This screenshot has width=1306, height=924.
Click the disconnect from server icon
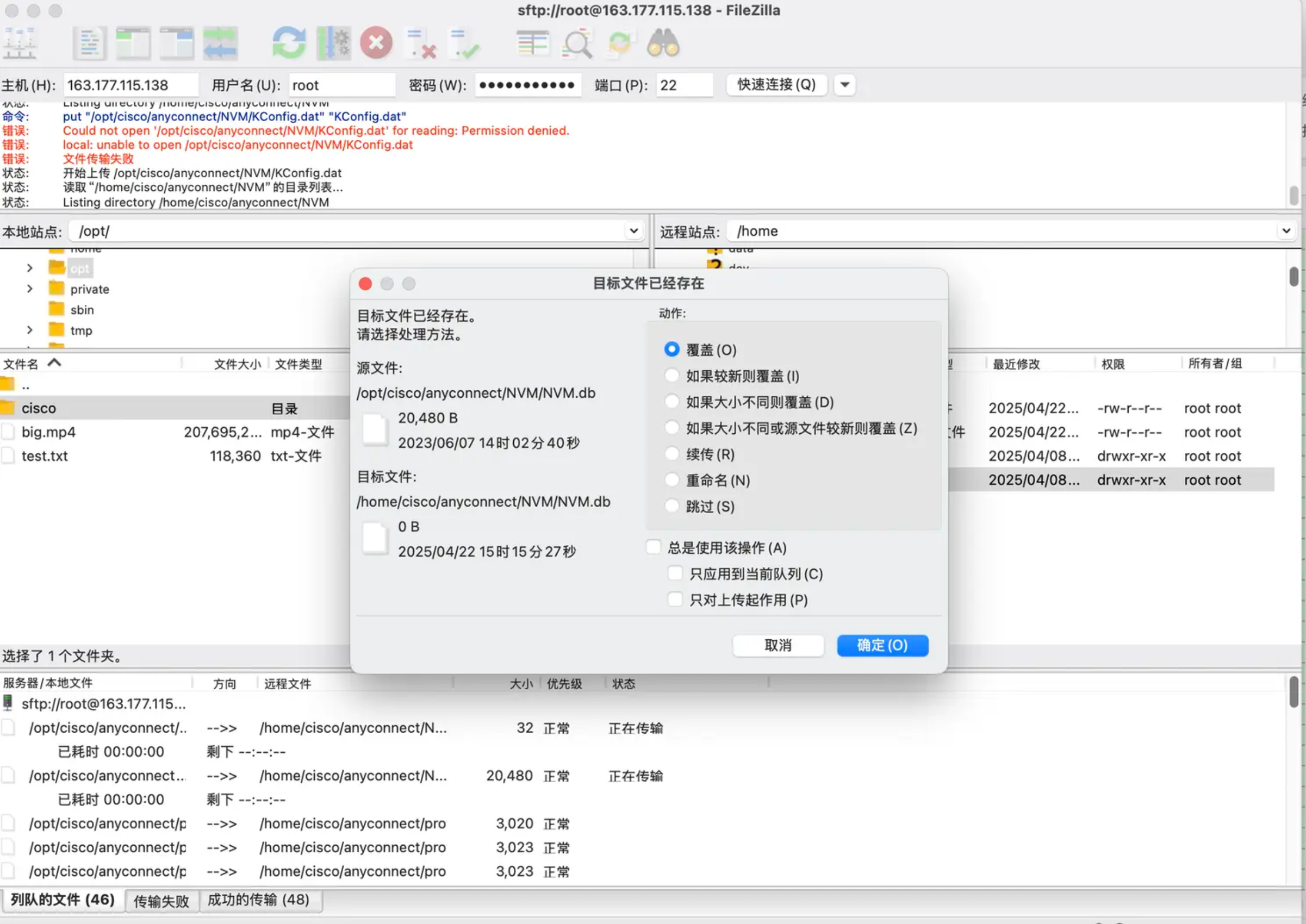click(420, 43)
